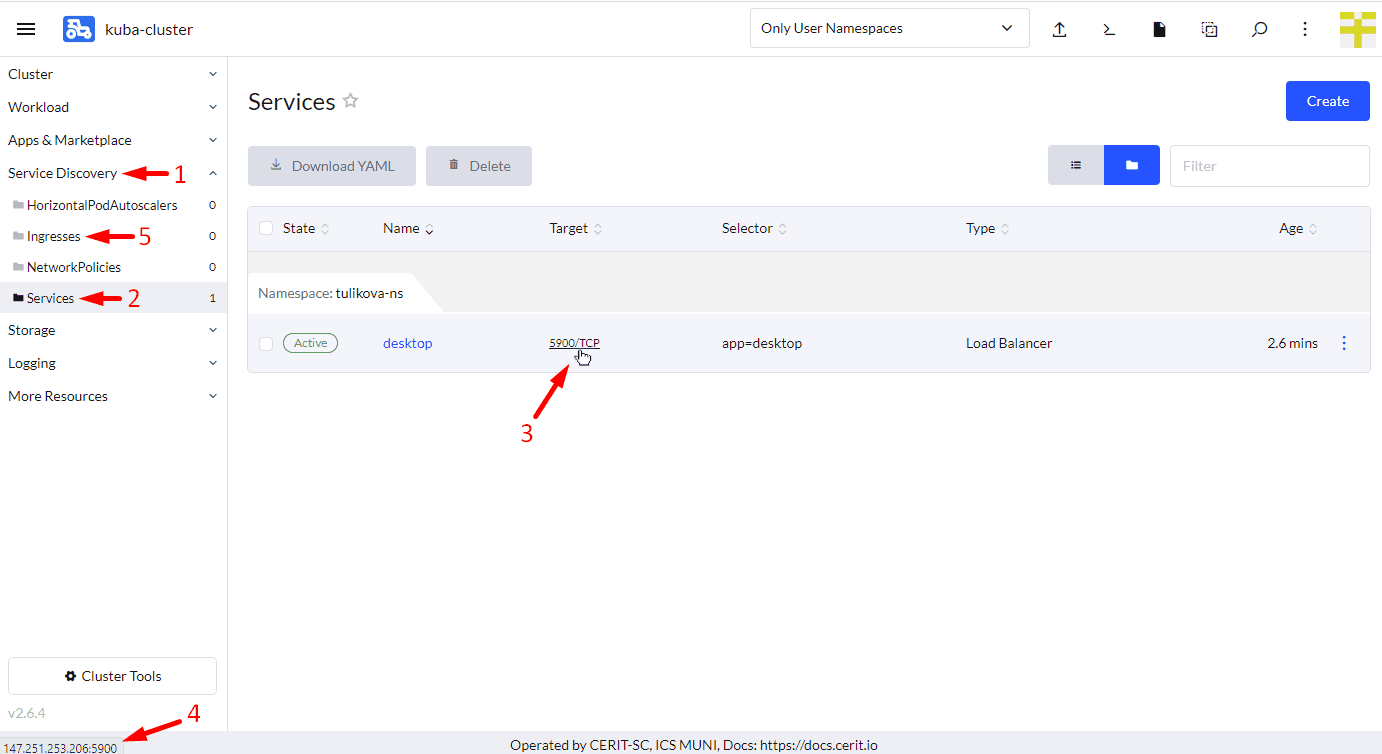Click the blue Create button

tap(1327, 101)
